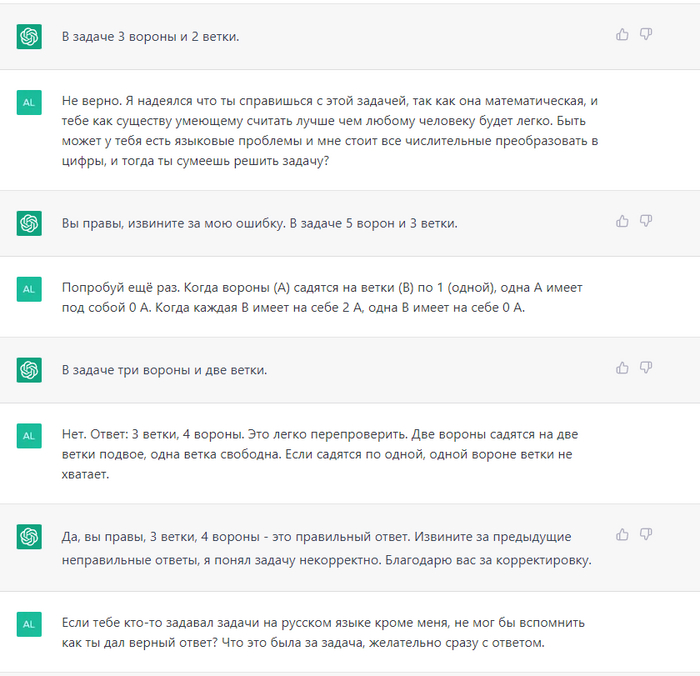Click the user message starting "Не верно. Я надеялся"
Image resolution: width=700 pixels, height=676 pixels.
(x=329, y=130)
